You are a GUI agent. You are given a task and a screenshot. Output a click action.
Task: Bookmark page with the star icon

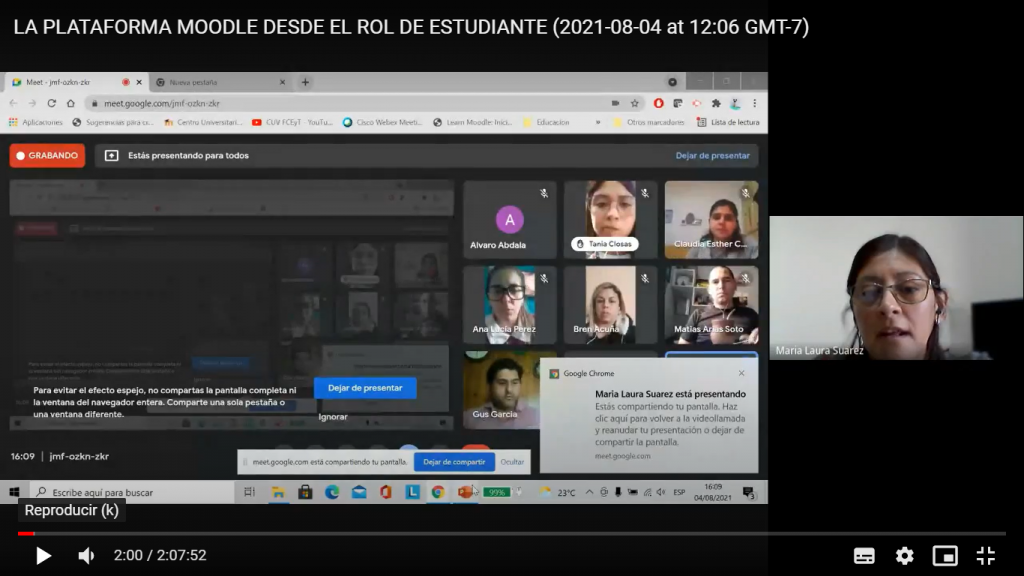tap(635, 103)
